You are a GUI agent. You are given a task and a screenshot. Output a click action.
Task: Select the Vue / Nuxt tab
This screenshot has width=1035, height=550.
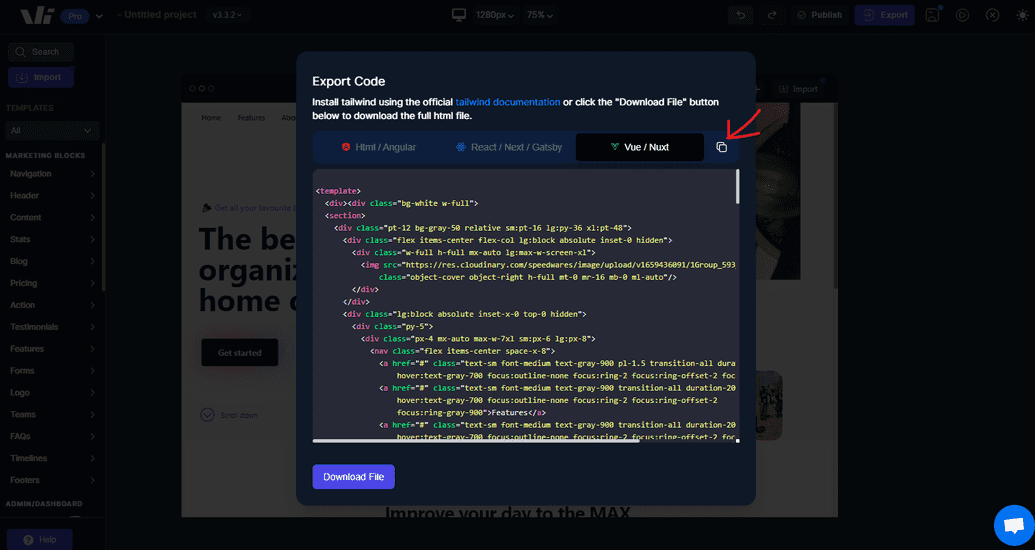point(640,147)
